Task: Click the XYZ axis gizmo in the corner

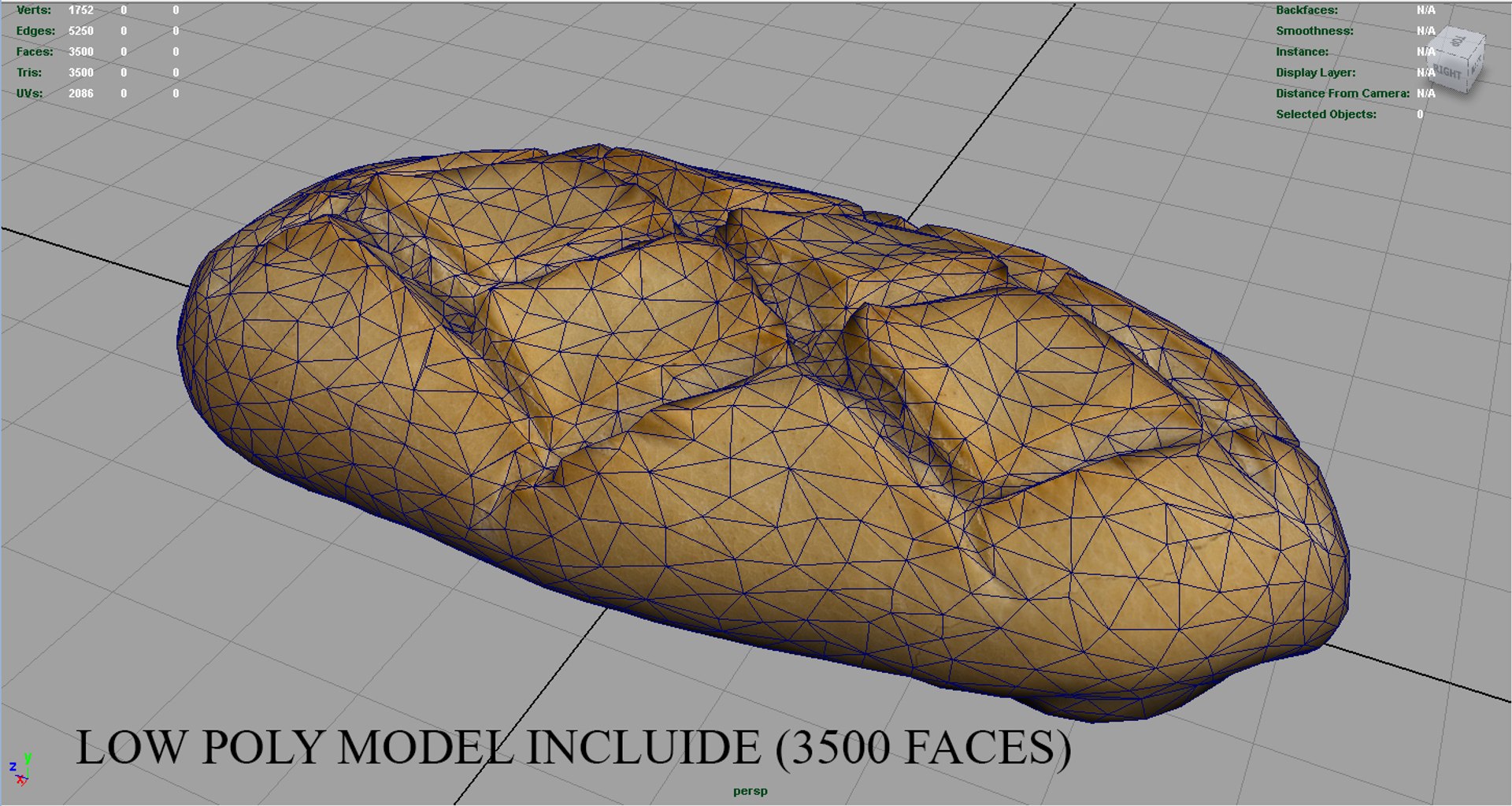Action: [20, 770]
